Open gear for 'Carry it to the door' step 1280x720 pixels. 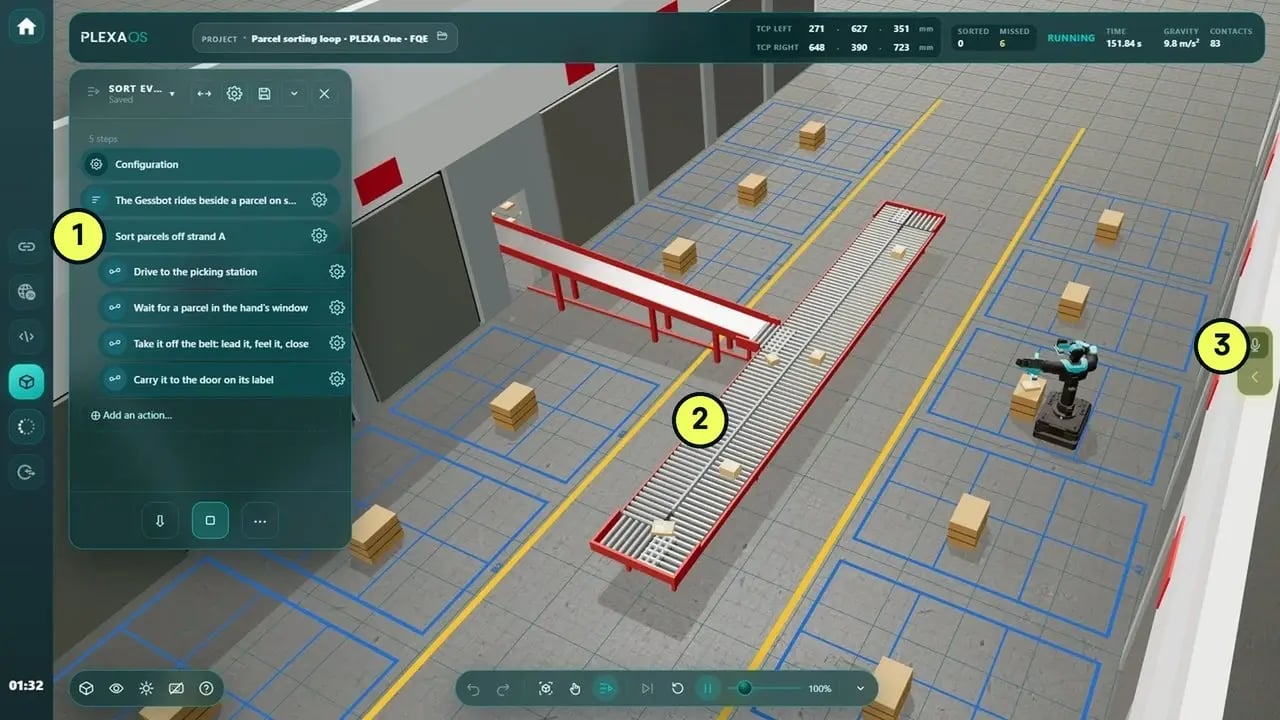(337, 379)
